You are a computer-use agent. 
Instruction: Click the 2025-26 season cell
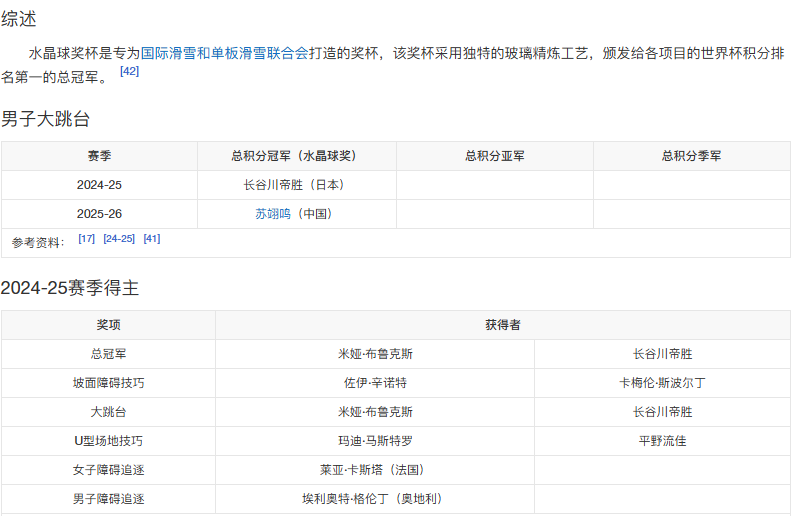point(100,214)
